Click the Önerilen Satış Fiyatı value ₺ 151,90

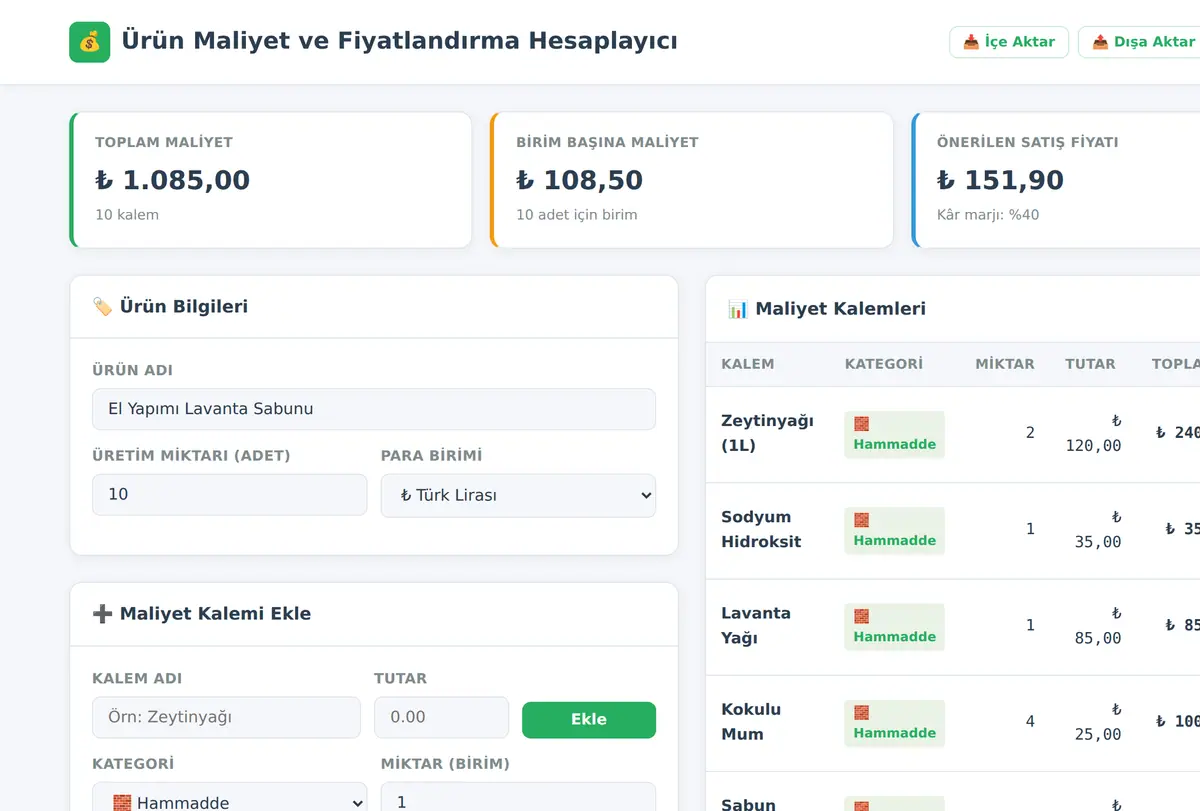1000,180
